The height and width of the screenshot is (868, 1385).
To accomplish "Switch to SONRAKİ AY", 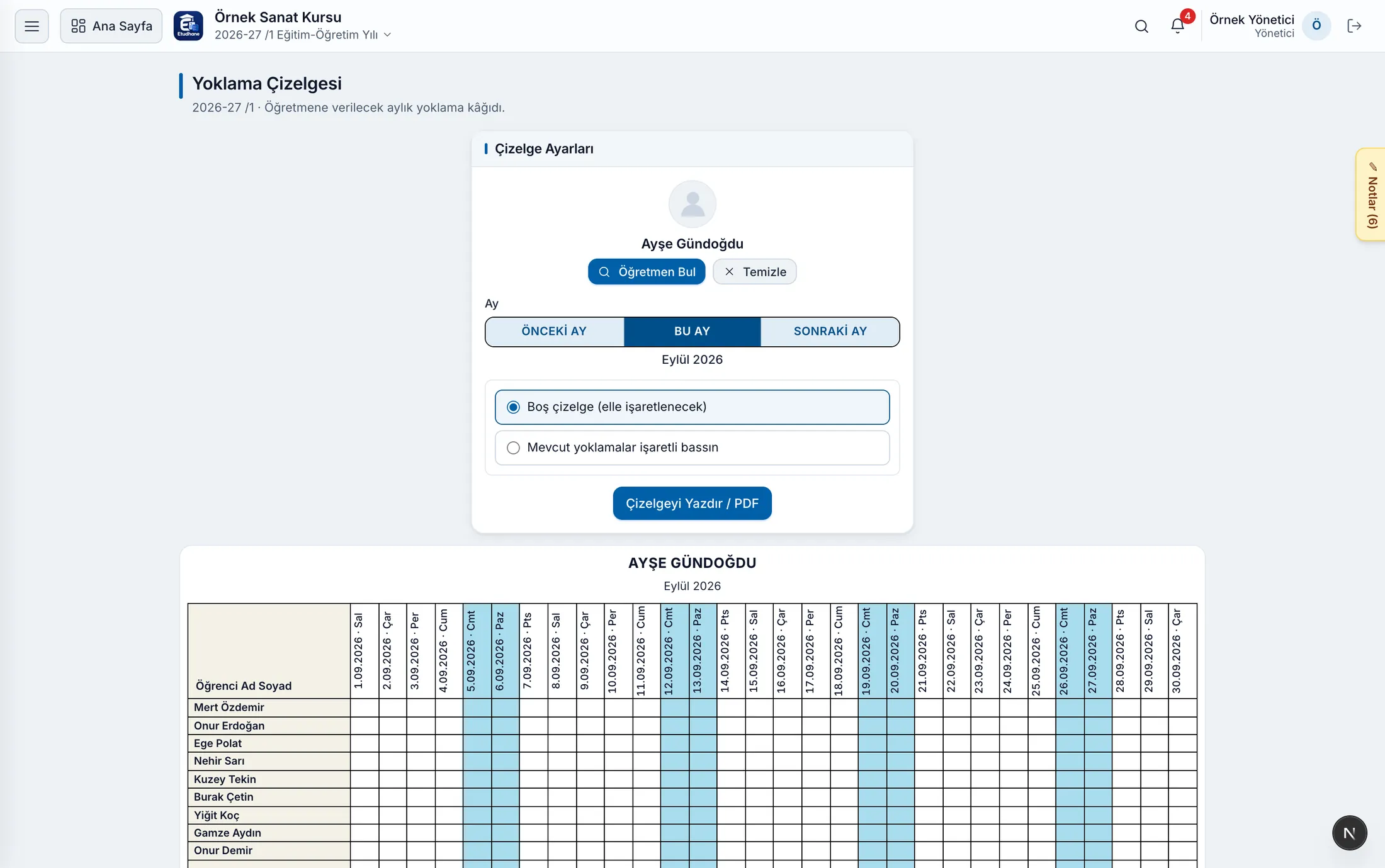I will pos(830,331).
